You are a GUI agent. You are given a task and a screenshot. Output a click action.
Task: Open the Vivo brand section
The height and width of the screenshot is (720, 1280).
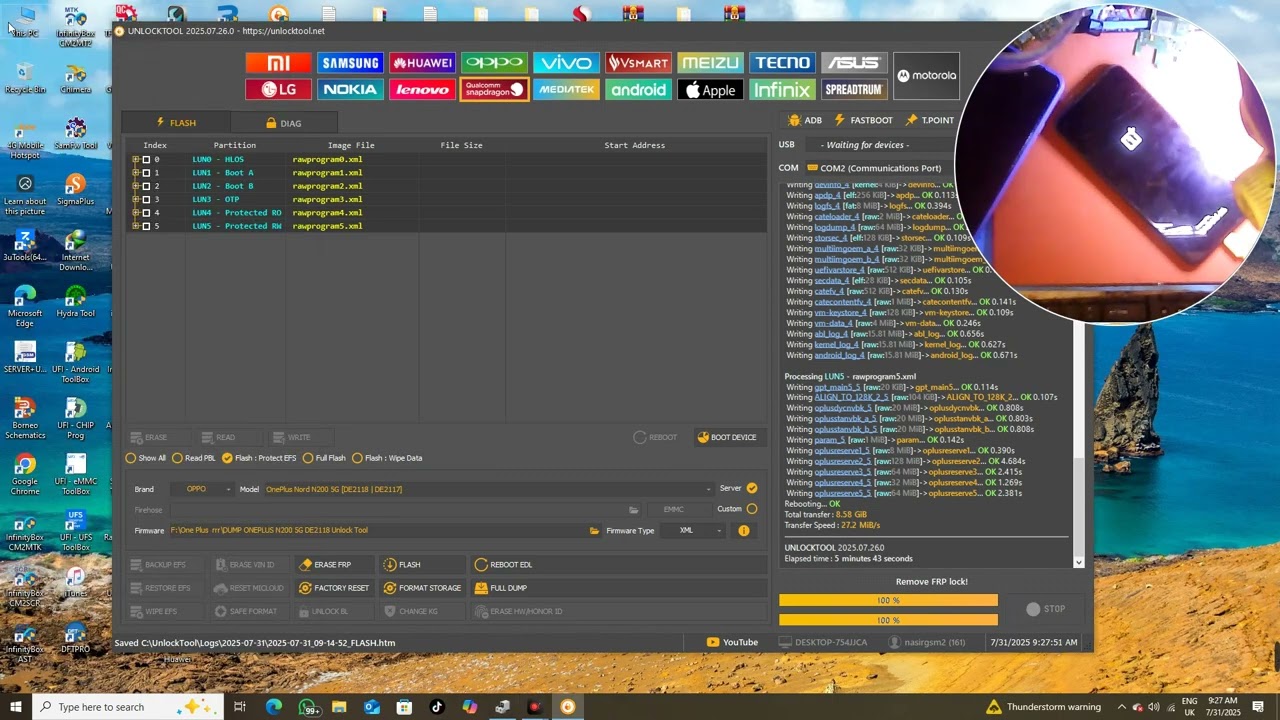[566, 63]
